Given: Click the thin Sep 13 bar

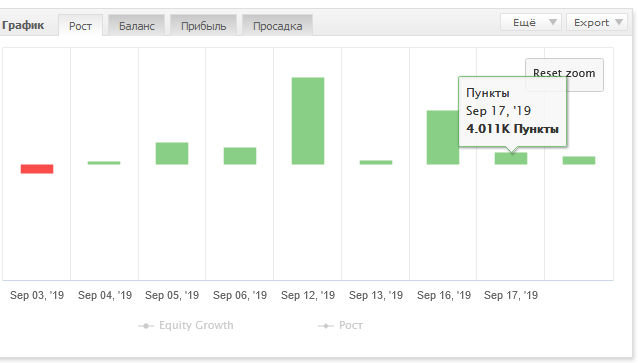Looking at the screenshot, I should click(376, 162).
